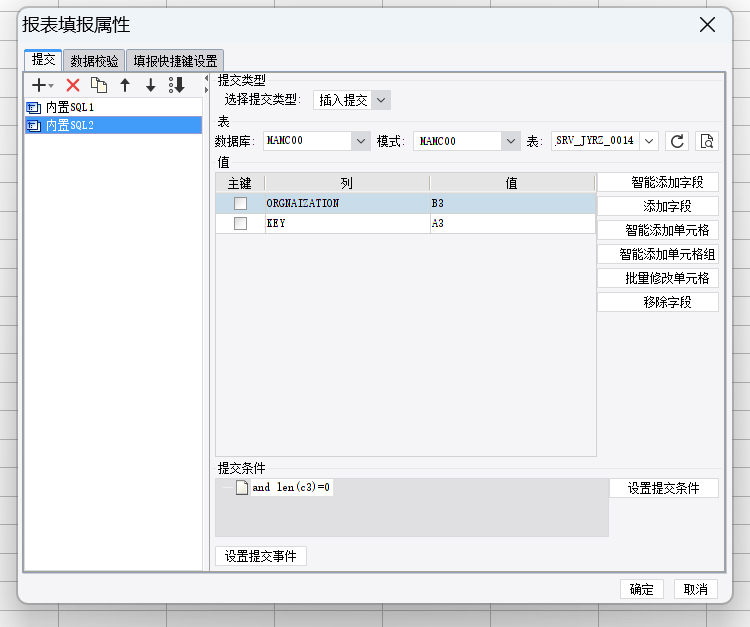Viewport: 750px width, 627px height.
Task: Select the and len(c3)=0 condition
Action: point(291,487)
